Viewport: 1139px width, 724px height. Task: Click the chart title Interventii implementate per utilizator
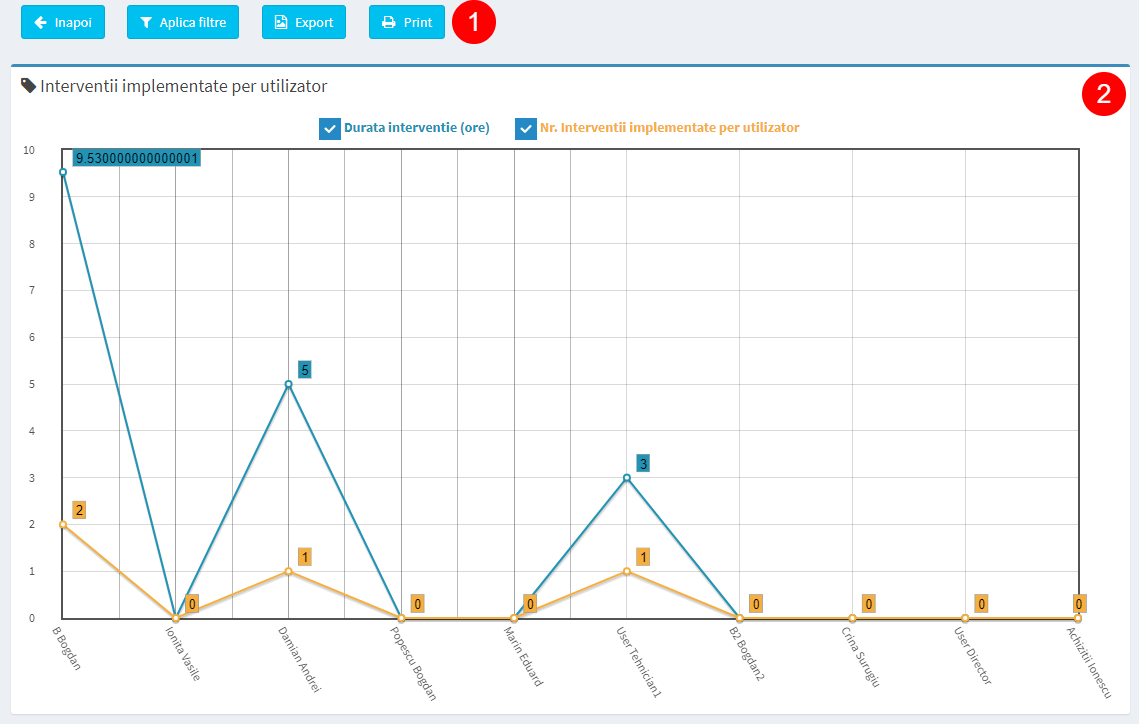coord(184,86)
